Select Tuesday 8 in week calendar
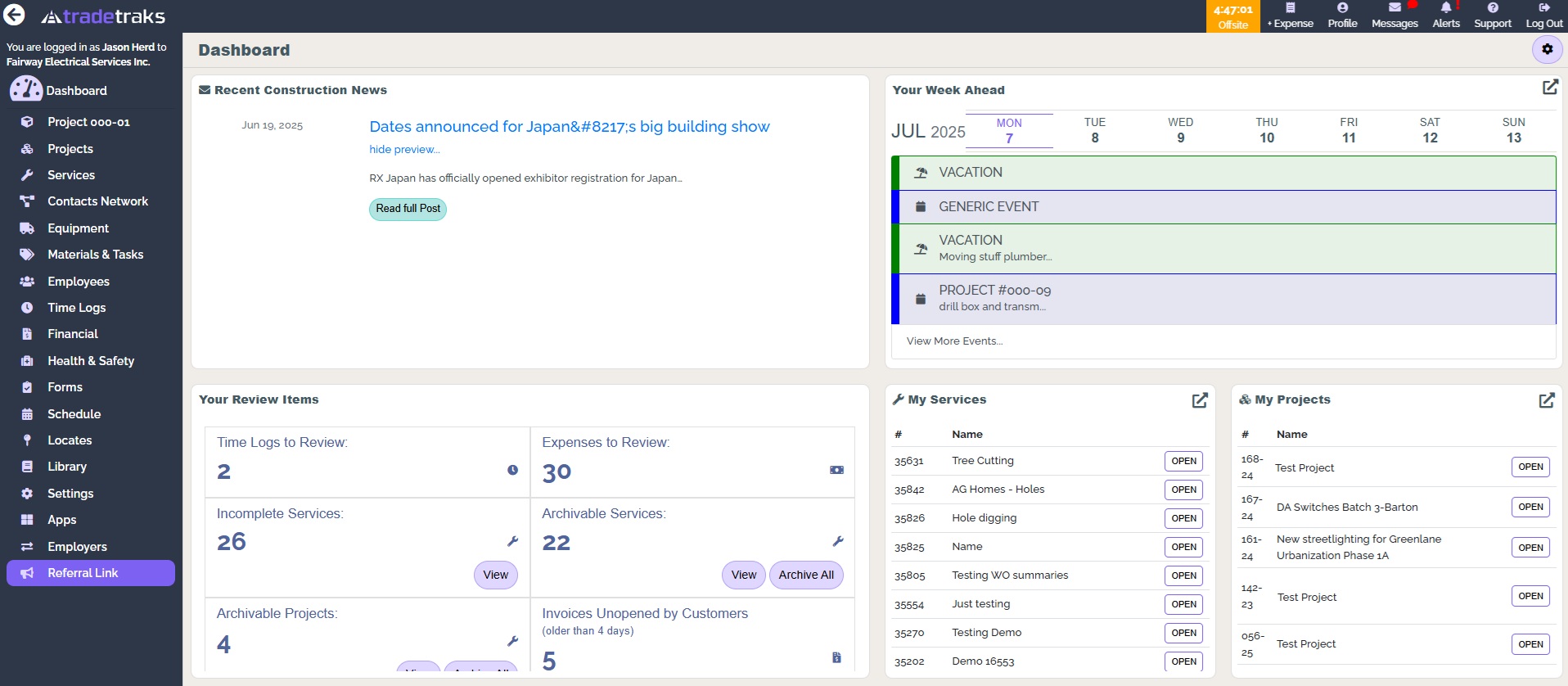 [x=1095, y=130]
